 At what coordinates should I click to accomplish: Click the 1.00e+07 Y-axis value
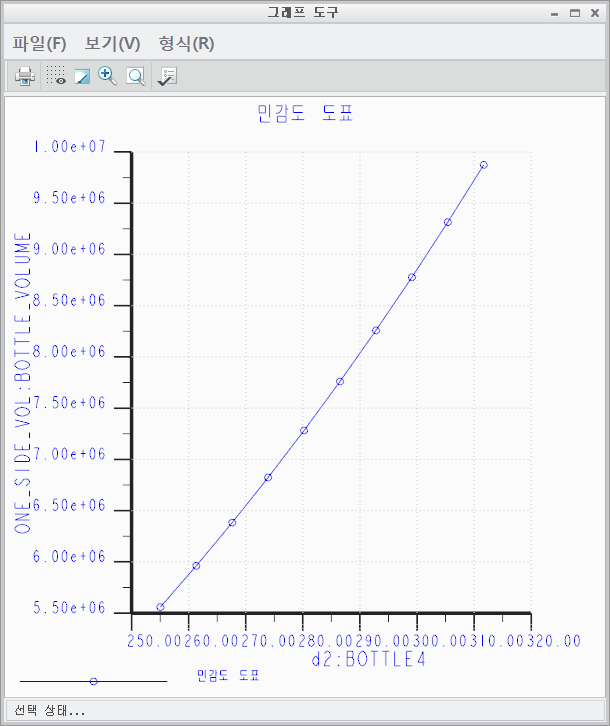pyautogui.click(x=69, y=147)
